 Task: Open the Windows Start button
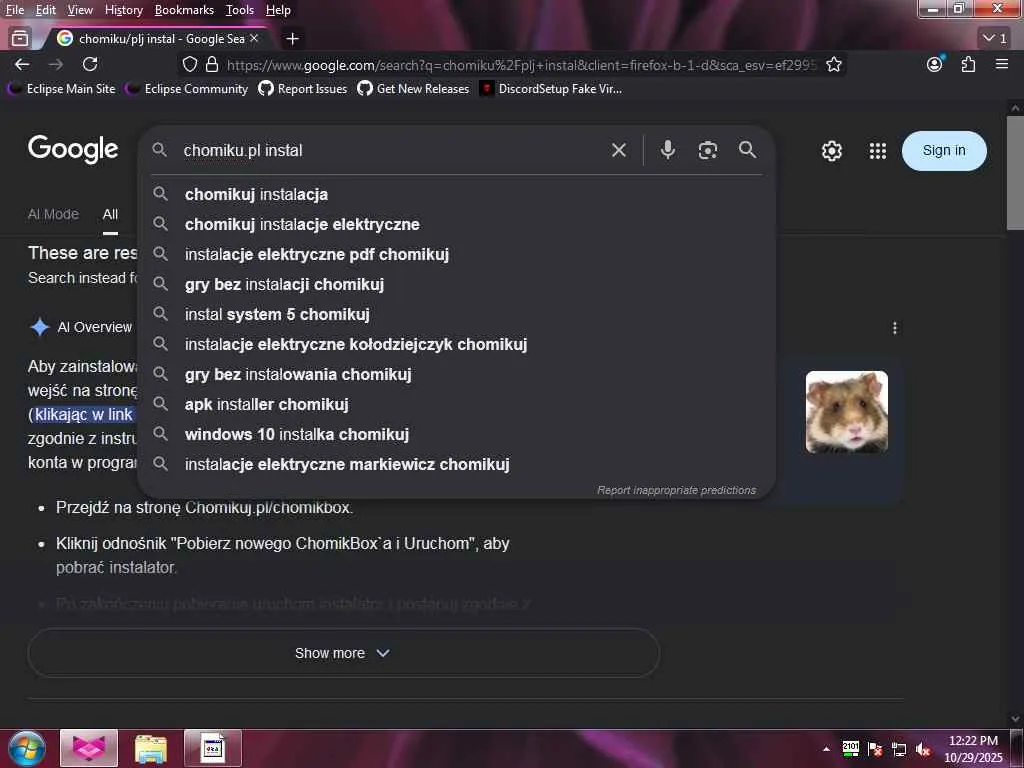[x=27, y=748]
